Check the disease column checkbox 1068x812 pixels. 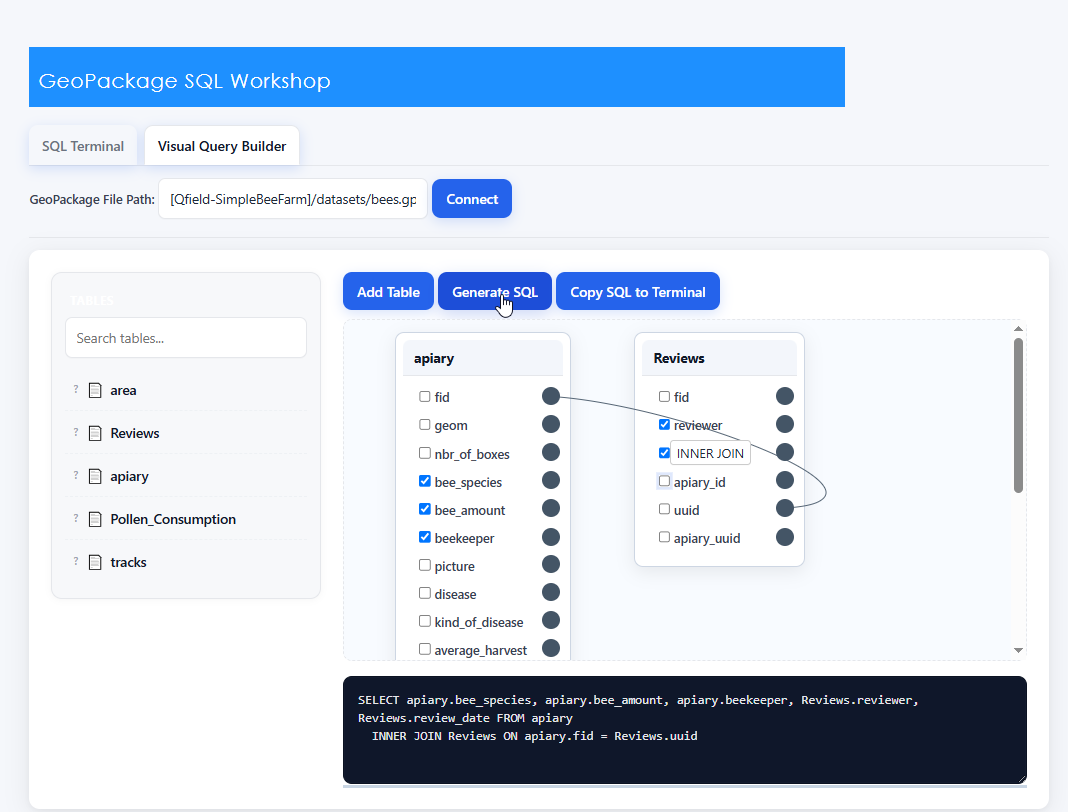tap(425, 593)
